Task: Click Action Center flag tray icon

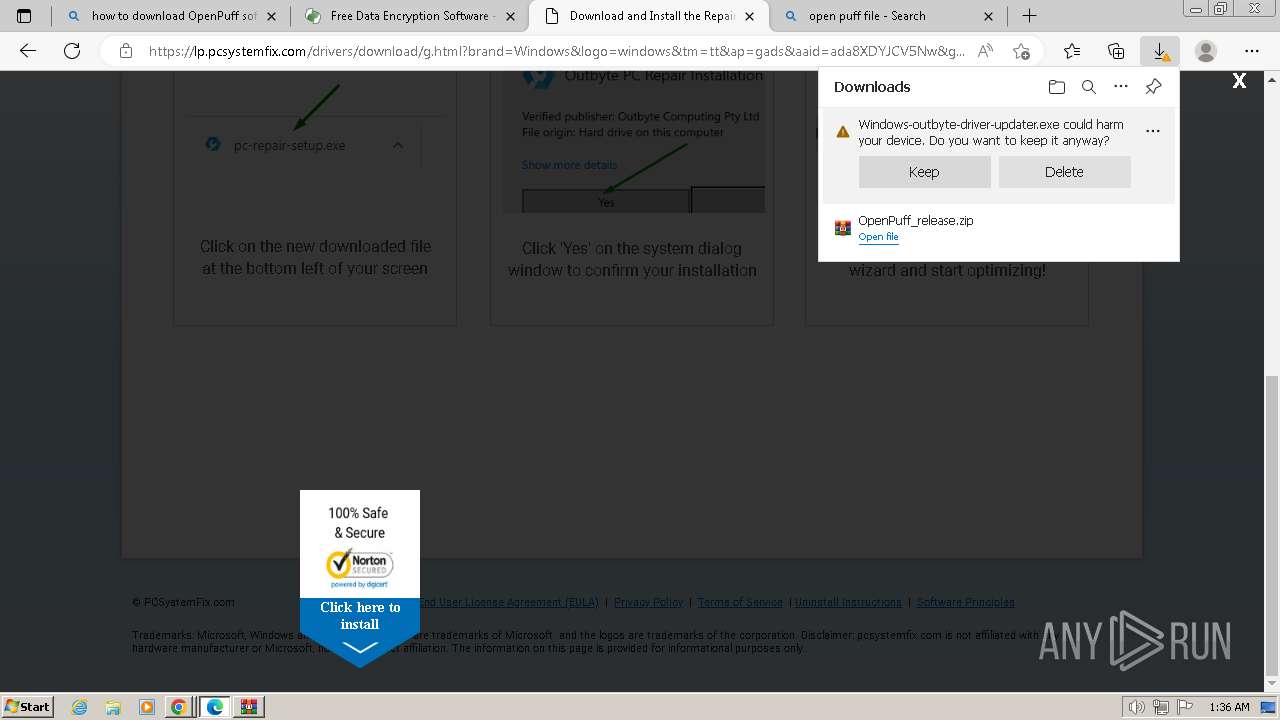Action: pyautogui.click(x=1185, y=707)
